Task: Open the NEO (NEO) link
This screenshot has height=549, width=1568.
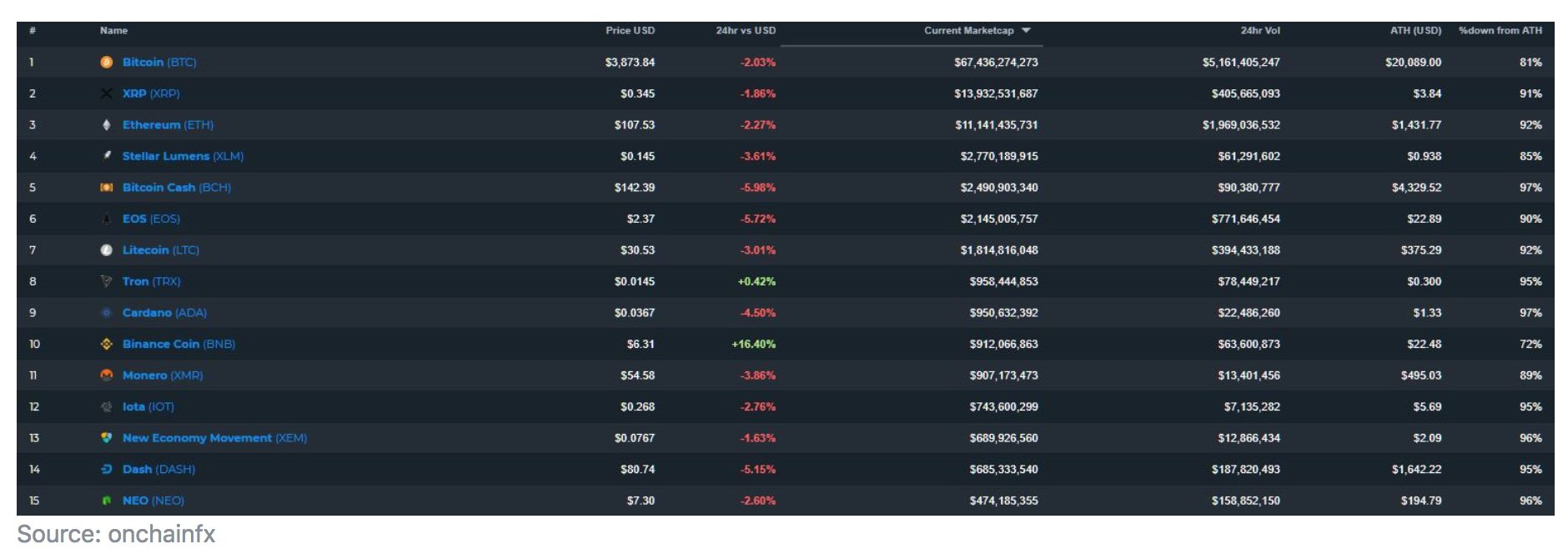Action: coord(153,501)
